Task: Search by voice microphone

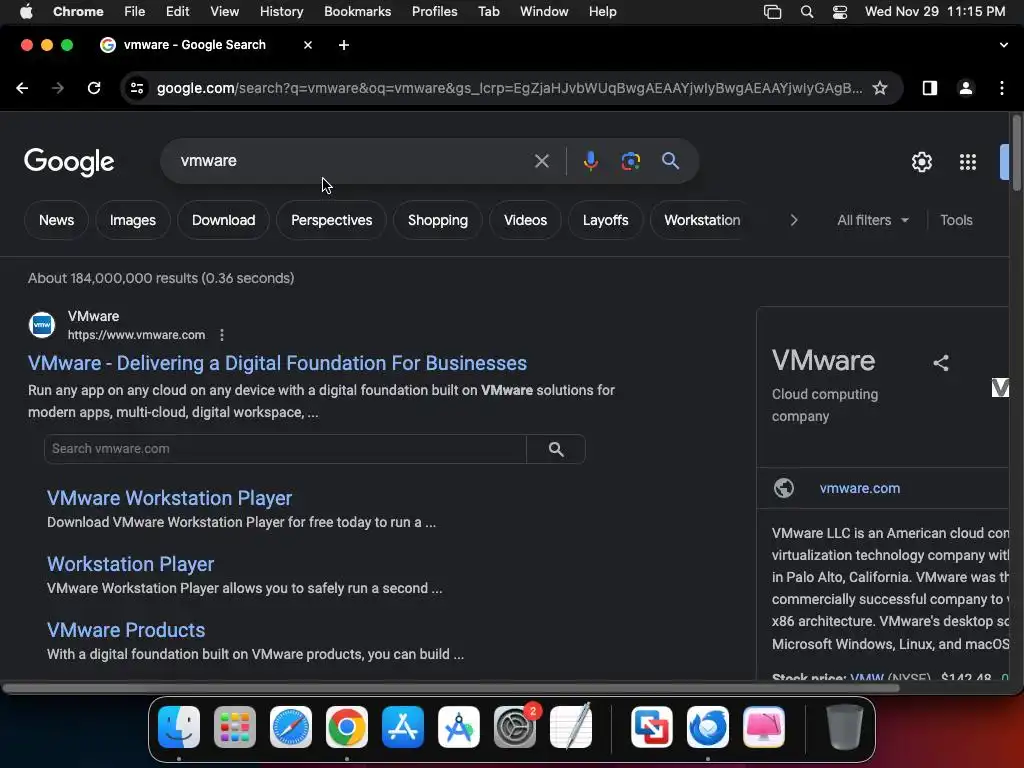Action: coord(590,161)
